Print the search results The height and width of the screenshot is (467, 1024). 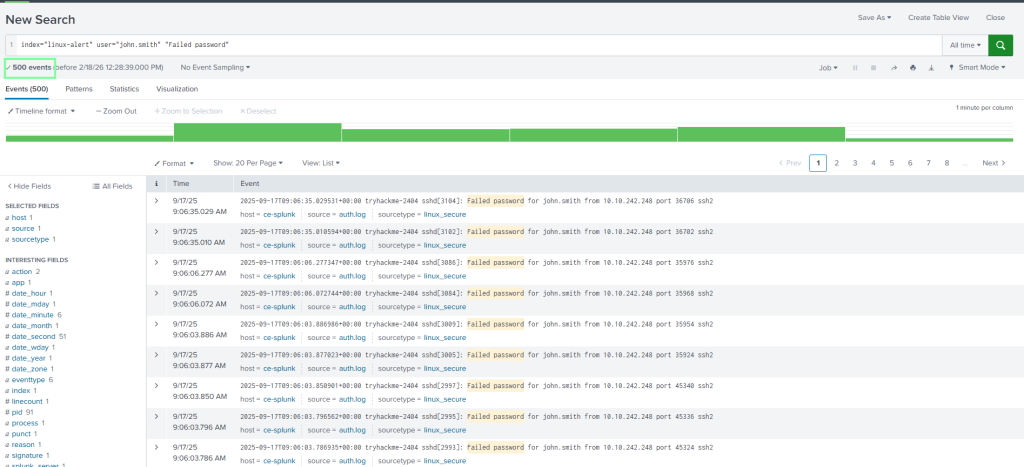pyautogui.click(x=912, y=68)
